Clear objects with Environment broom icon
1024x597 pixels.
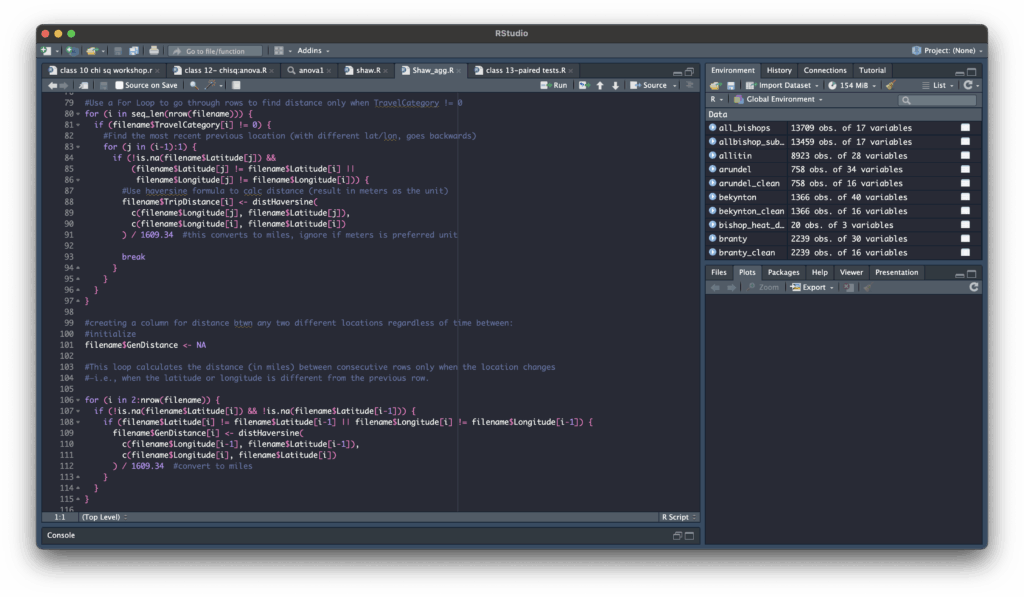(890, 86)
